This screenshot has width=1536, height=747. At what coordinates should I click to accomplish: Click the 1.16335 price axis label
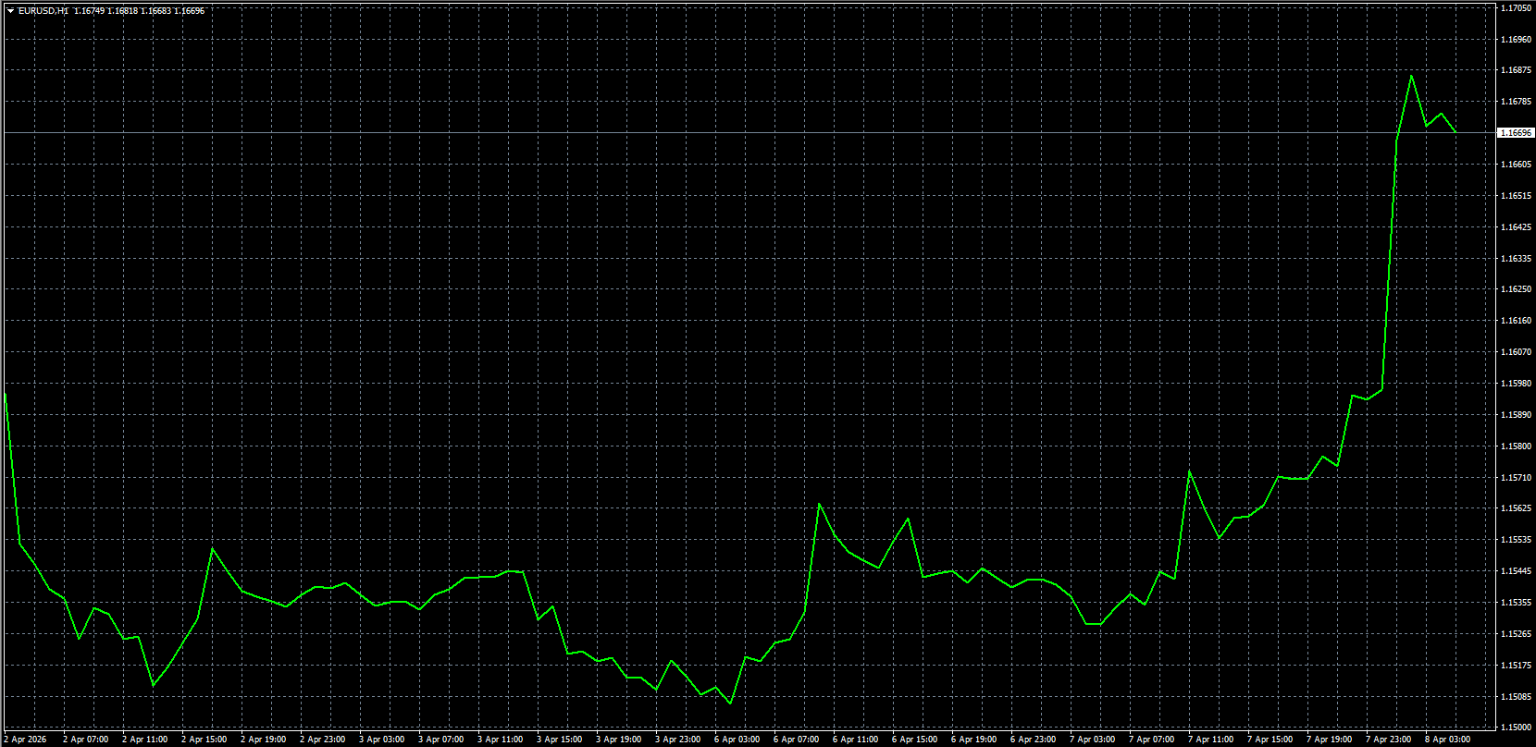click(x=1516, y=258)
